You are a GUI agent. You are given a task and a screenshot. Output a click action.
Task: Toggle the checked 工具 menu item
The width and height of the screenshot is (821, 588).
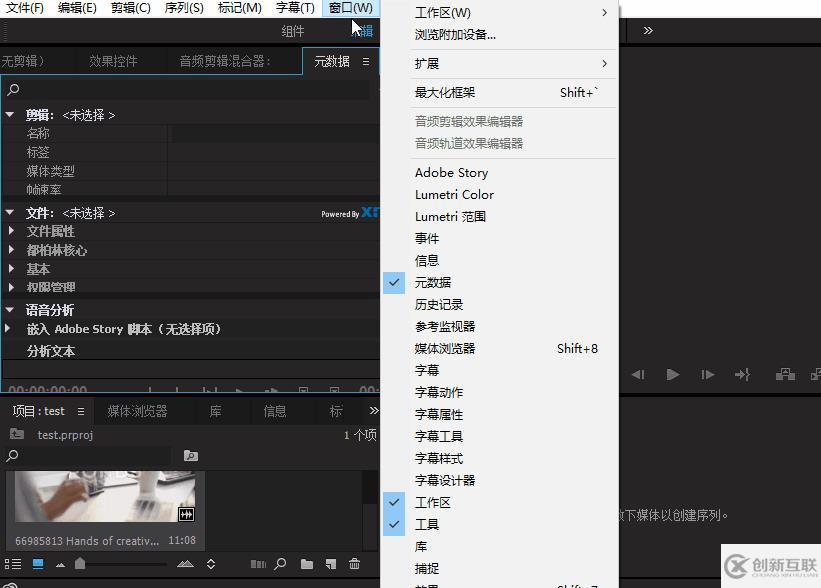(x=501, y=525)
